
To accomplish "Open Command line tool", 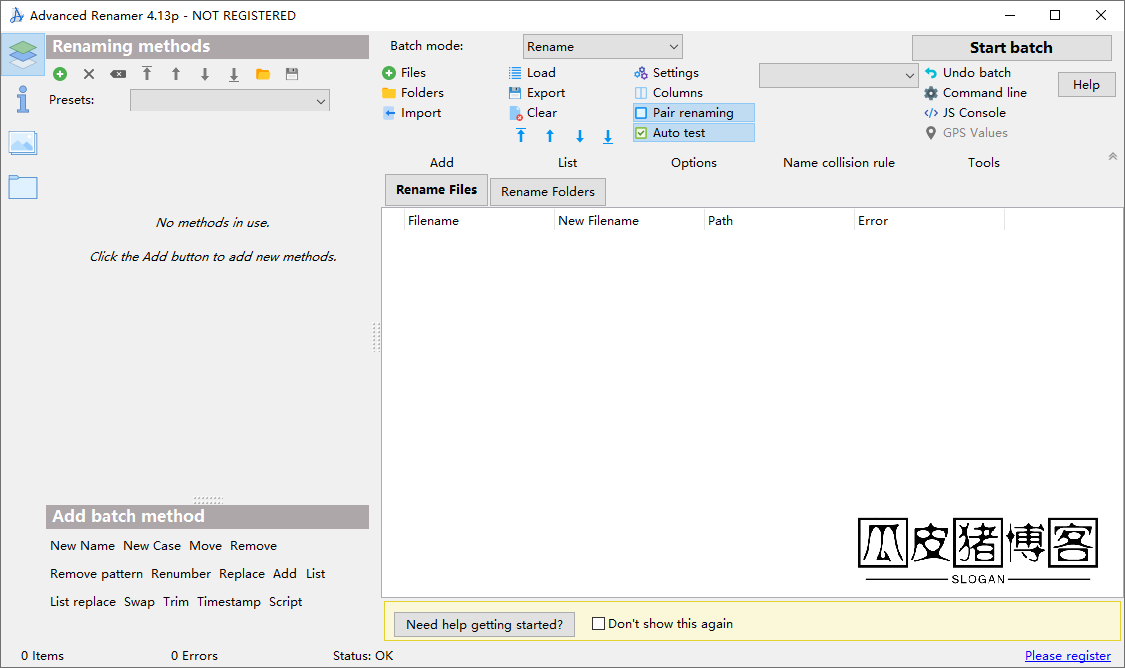I will point(976,93).
